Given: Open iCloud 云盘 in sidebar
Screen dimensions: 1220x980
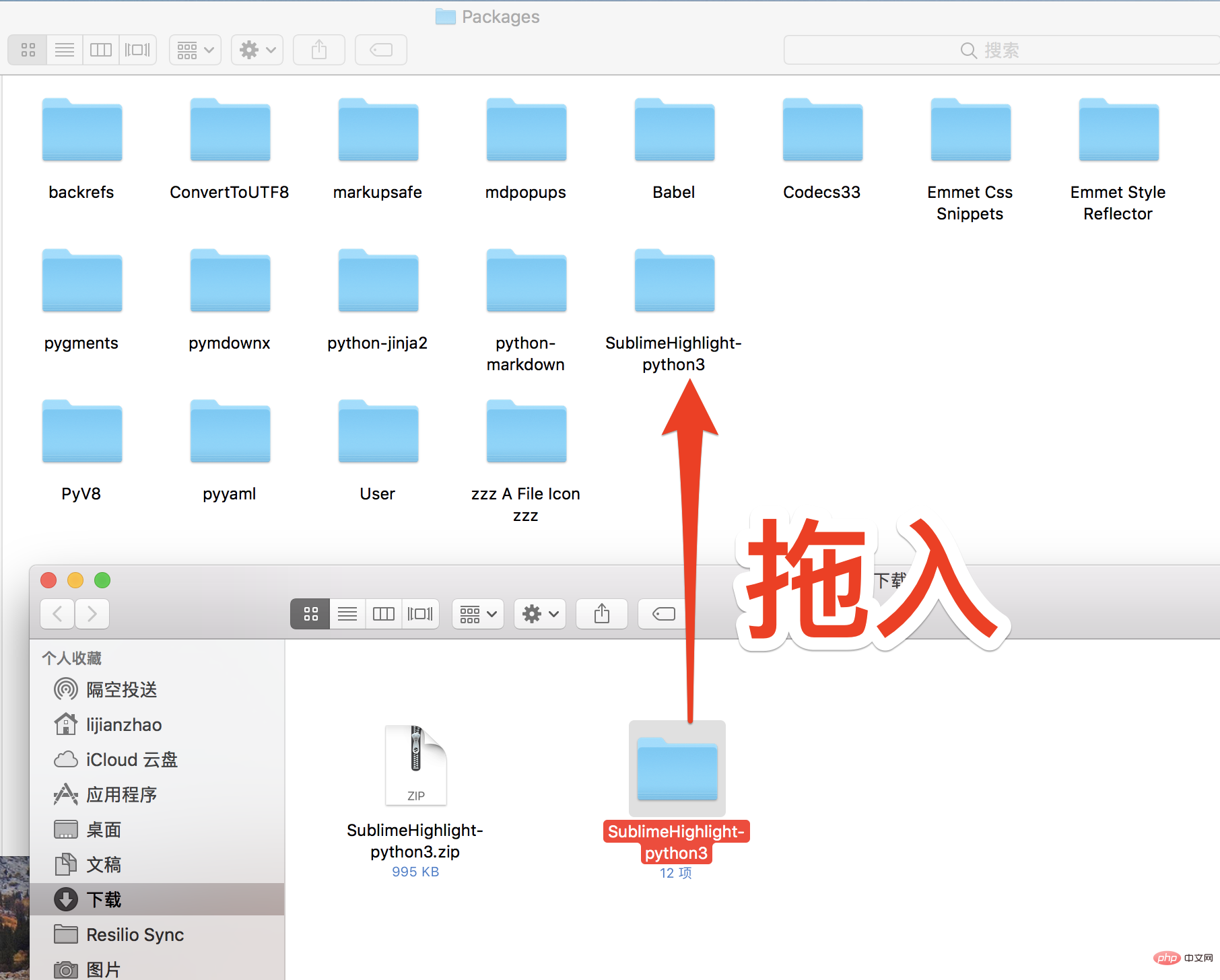Looking at the screenshot, I should click(157, 759).
